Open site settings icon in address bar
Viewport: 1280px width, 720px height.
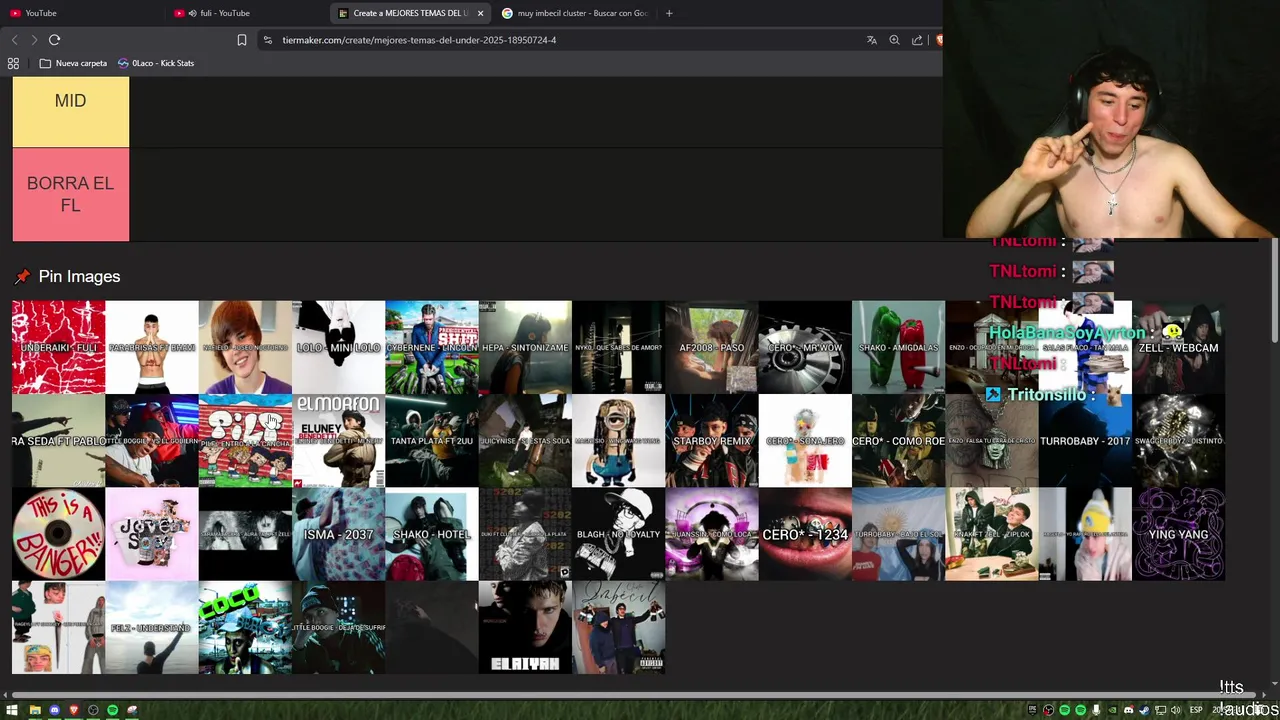click(267, 40)
